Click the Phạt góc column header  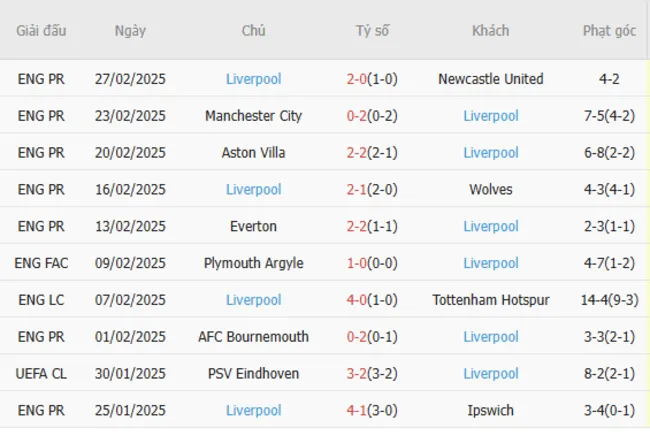[x=609, y=31]
